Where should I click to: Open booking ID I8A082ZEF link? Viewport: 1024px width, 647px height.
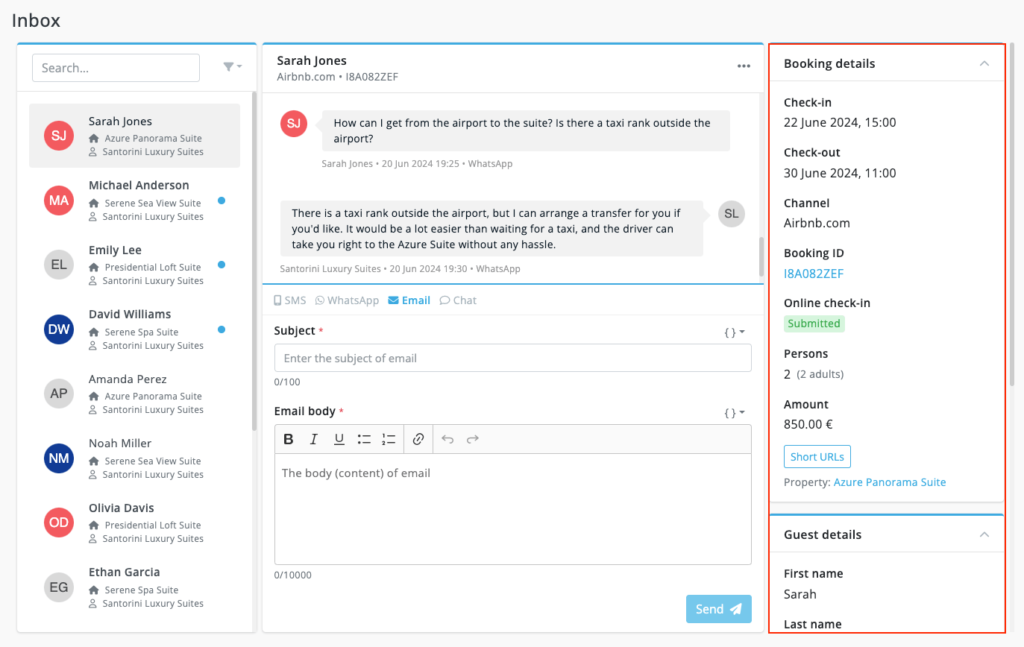(x=814, y=274)
